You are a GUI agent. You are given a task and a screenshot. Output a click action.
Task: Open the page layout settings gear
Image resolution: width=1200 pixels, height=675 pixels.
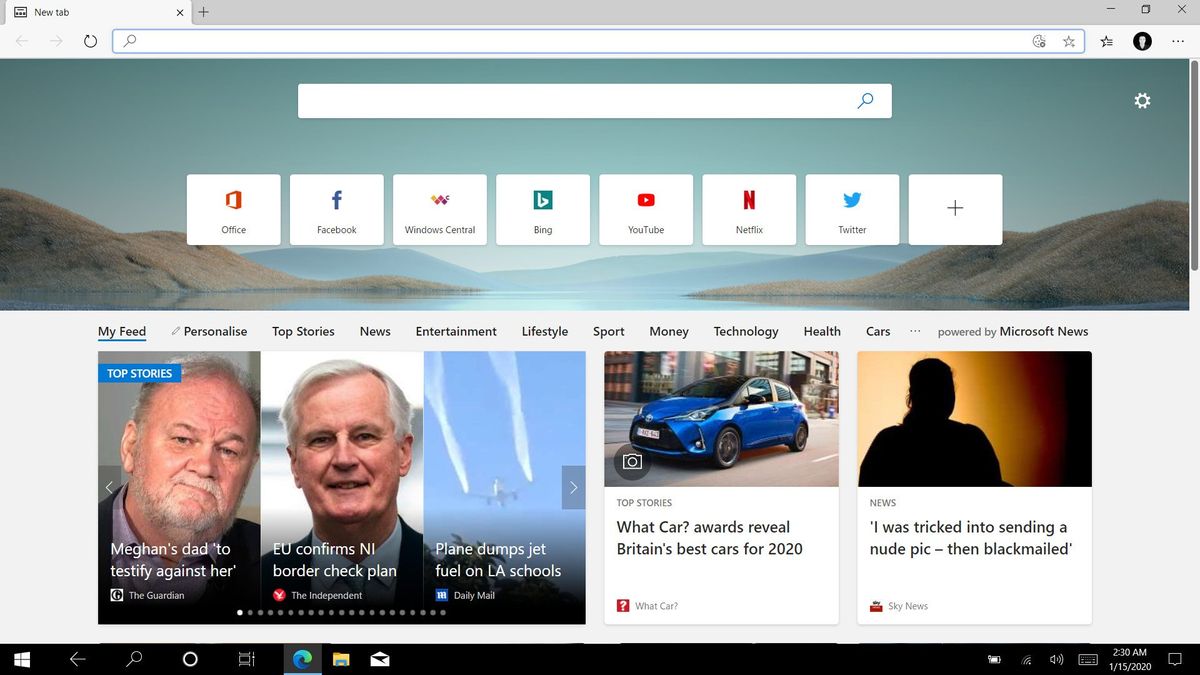(x=1141, y=100)
